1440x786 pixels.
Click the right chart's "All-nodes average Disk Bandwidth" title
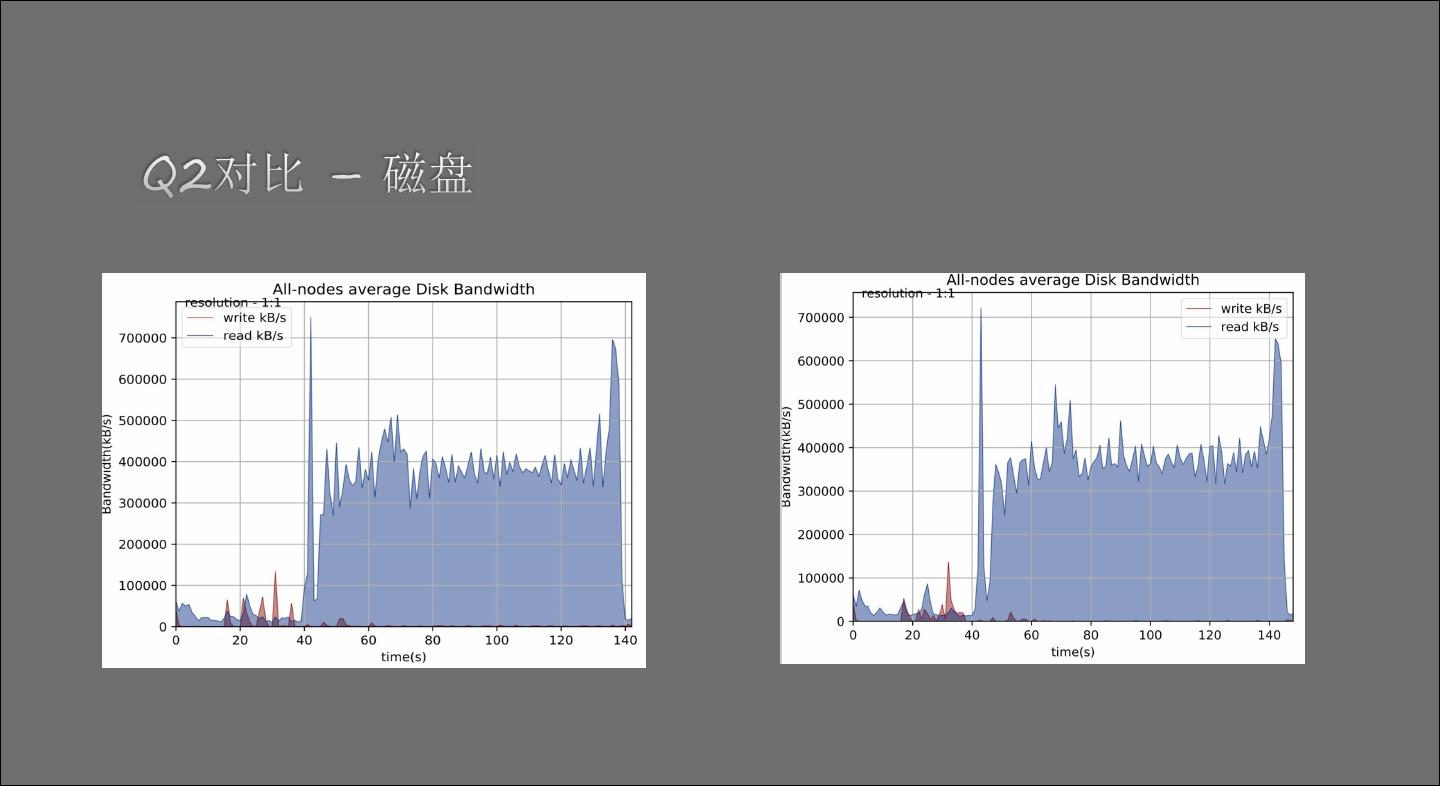pos(1072,280)
